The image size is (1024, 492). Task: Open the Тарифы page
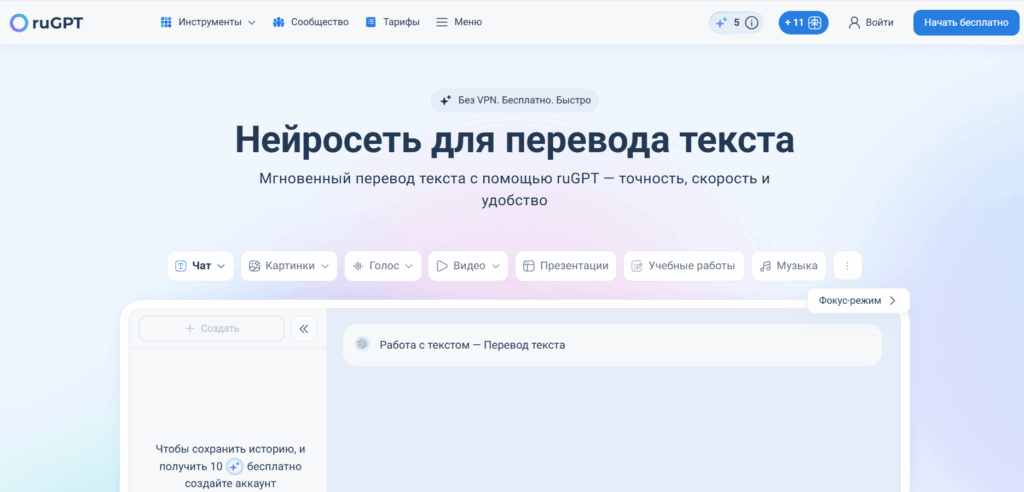392,22
